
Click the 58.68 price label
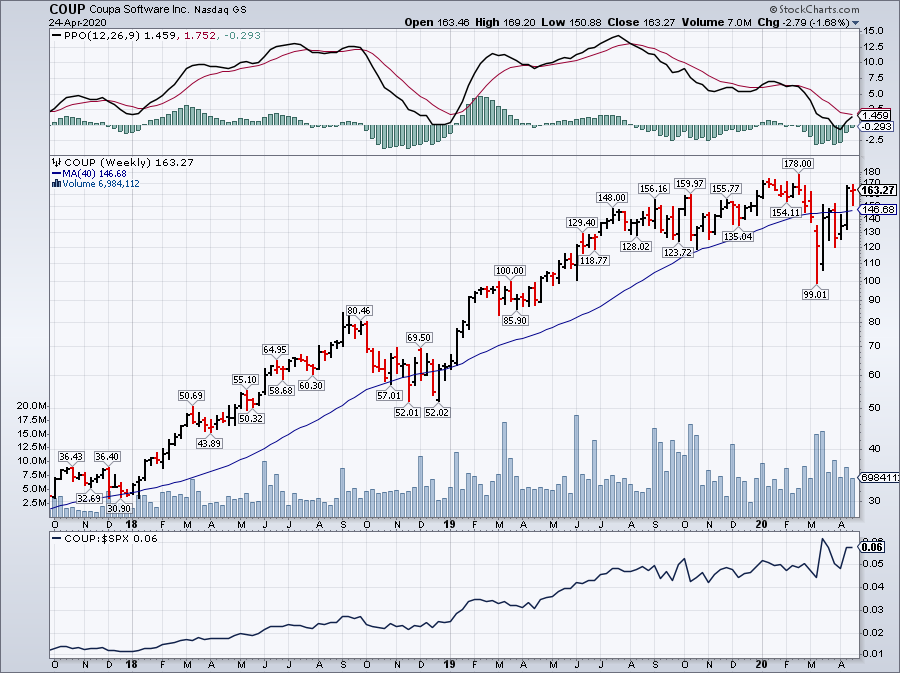[281, 390]
